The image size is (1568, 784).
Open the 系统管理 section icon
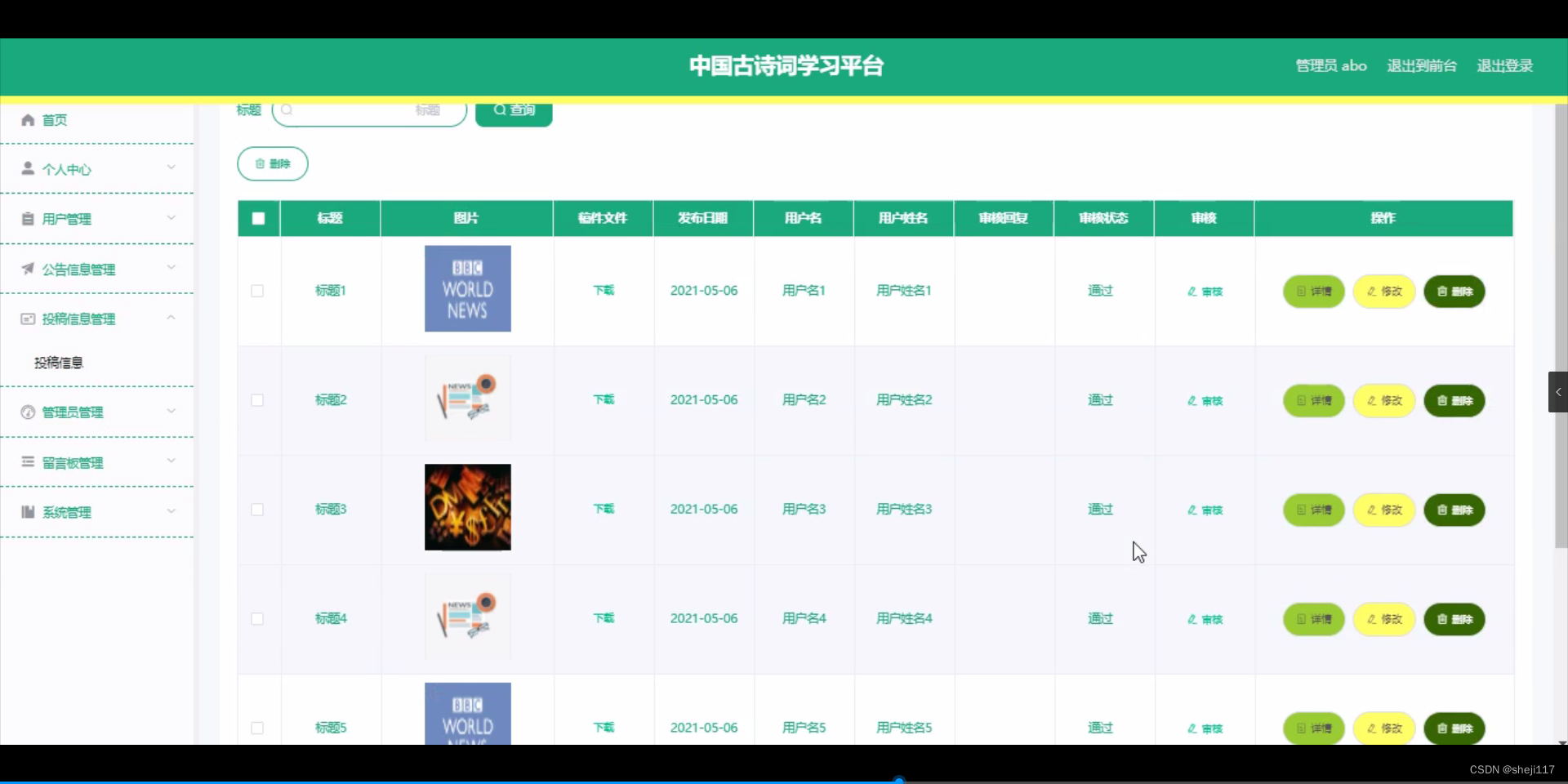pyautogui.click(x=27, y=512)
